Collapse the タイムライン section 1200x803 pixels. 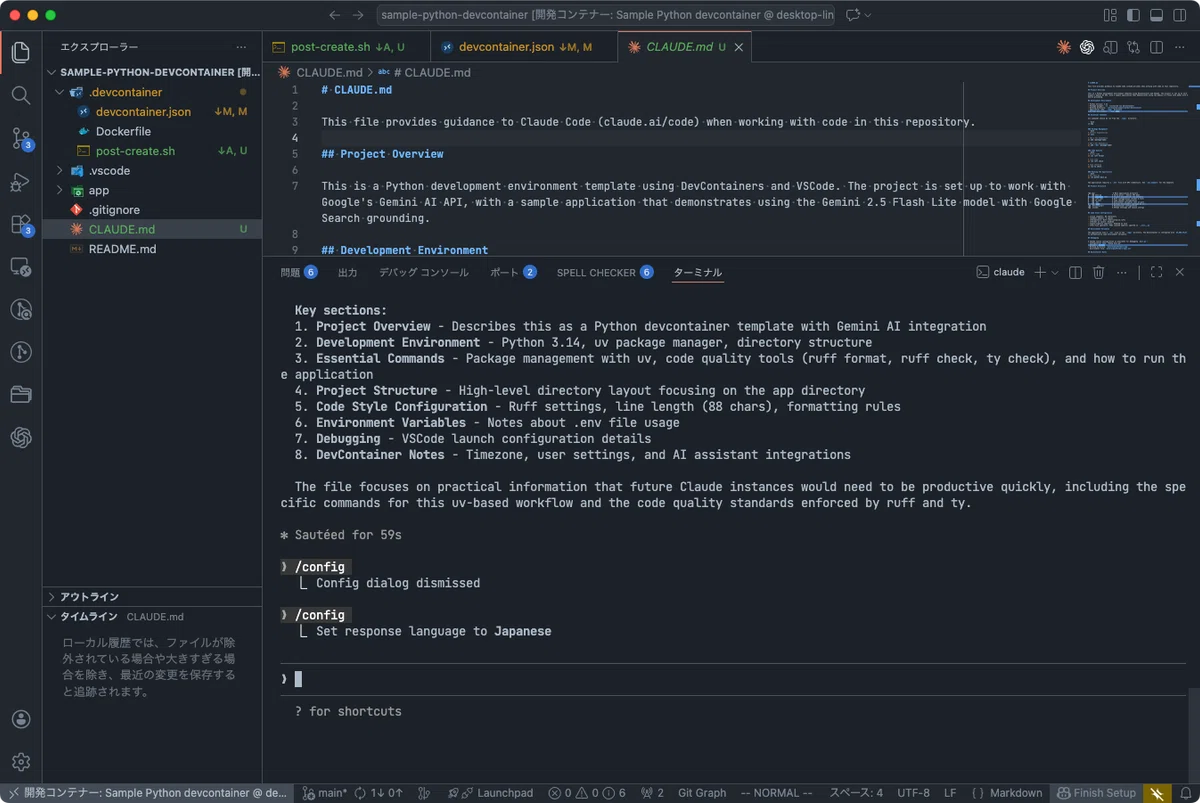tap(152, 616)
